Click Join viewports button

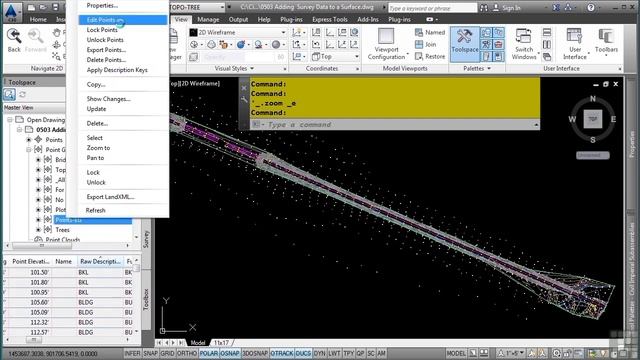426,44
